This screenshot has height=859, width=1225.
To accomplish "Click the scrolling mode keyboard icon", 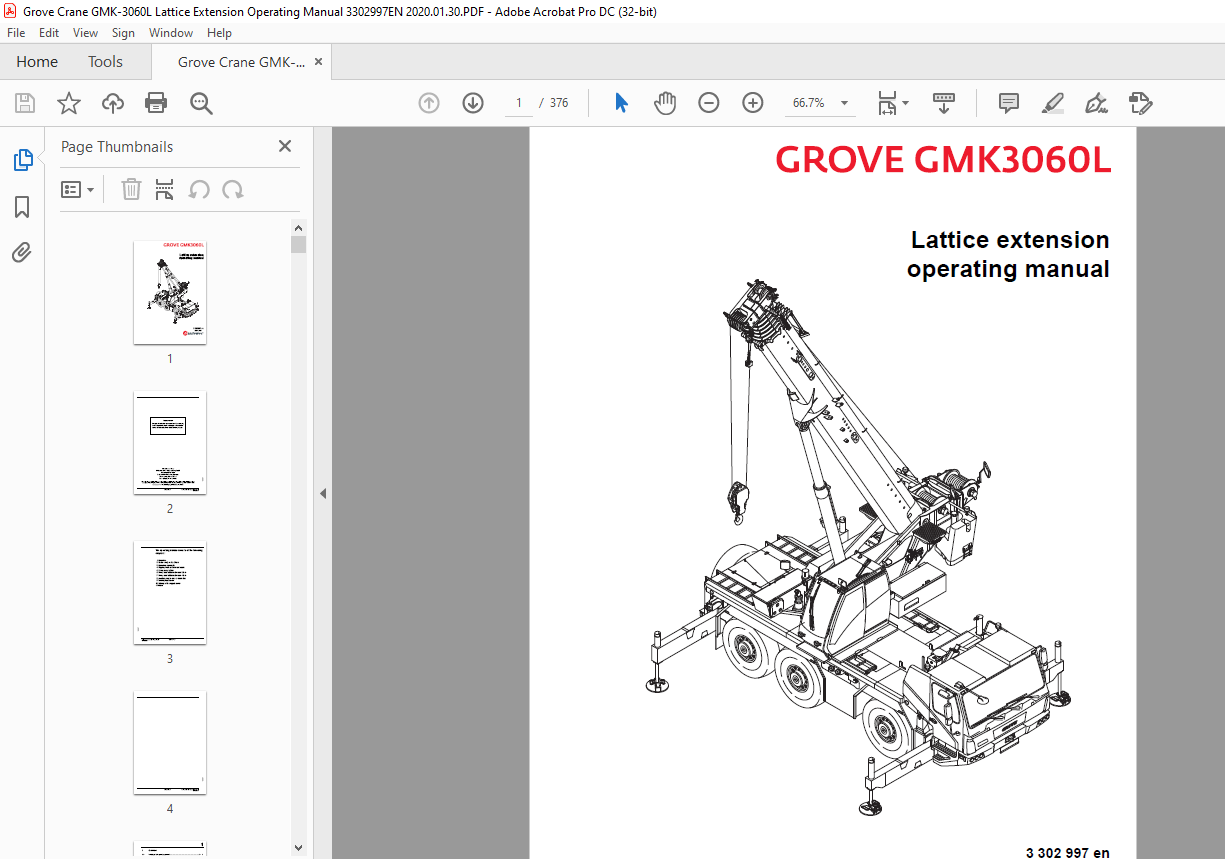I will (x=944, y=103).
